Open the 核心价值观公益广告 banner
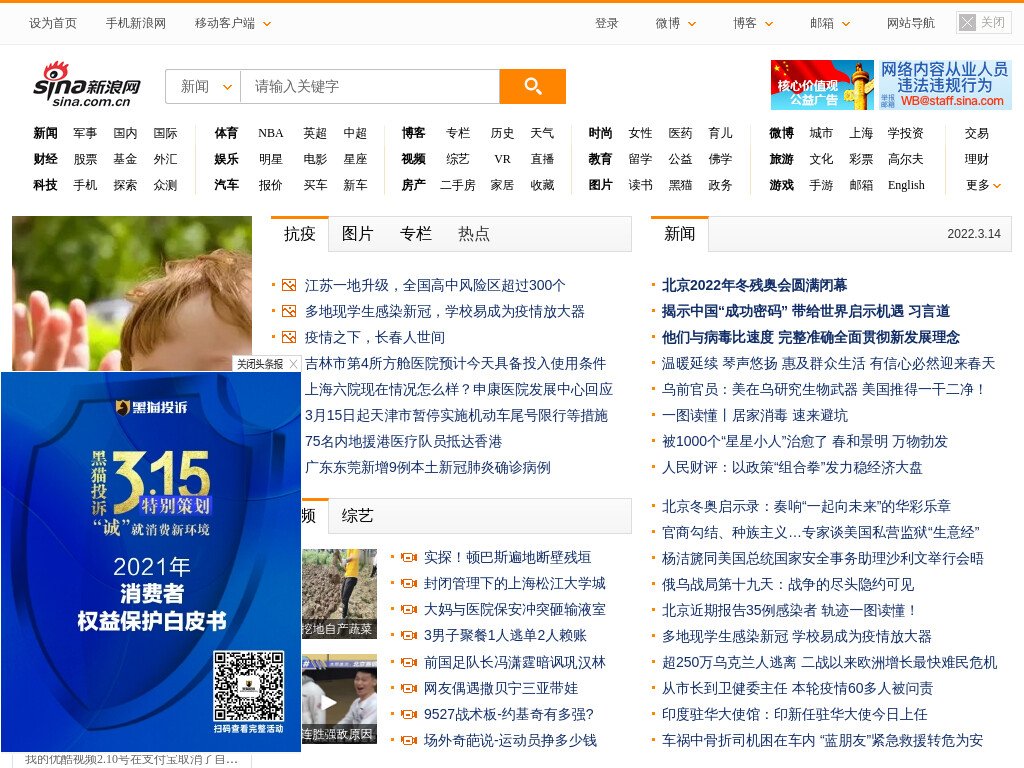Image resolution: width=1024 pixels, height=768 pixels. (822, 85)
